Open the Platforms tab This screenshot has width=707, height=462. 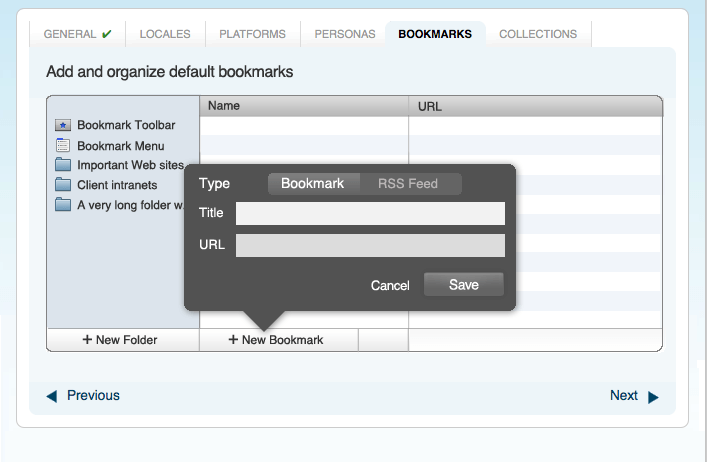[252, 34]
